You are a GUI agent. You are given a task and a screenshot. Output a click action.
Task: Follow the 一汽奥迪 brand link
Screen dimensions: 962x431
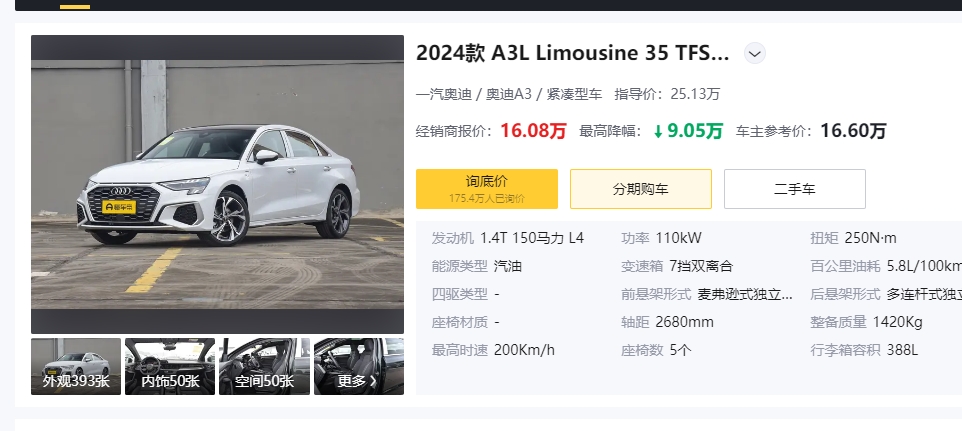tap(444, 94)
